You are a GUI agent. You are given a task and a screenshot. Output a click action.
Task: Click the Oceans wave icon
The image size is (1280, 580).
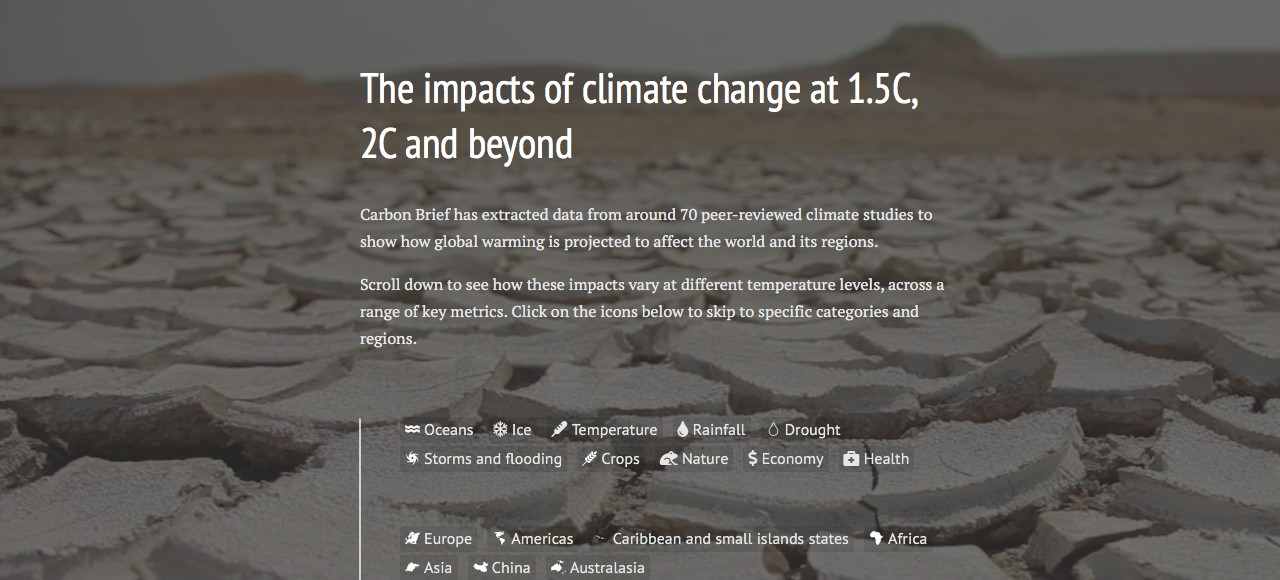pos(412,430)
